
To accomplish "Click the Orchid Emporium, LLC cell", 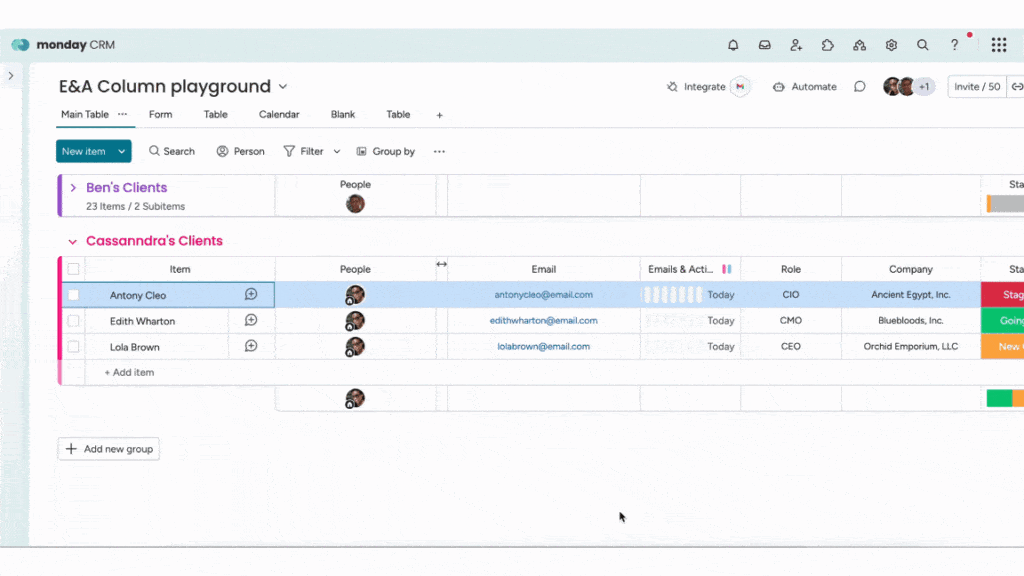I will point(911,346).
